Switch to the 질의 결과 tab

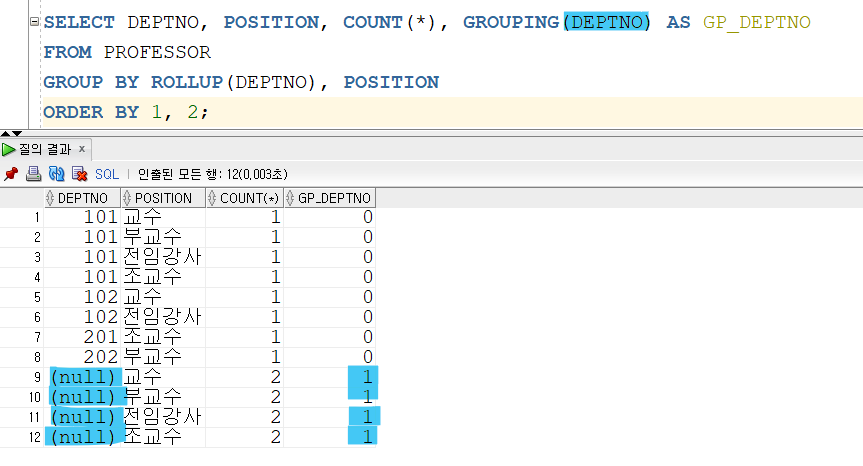pyautogui.click(x=44, y=149)
